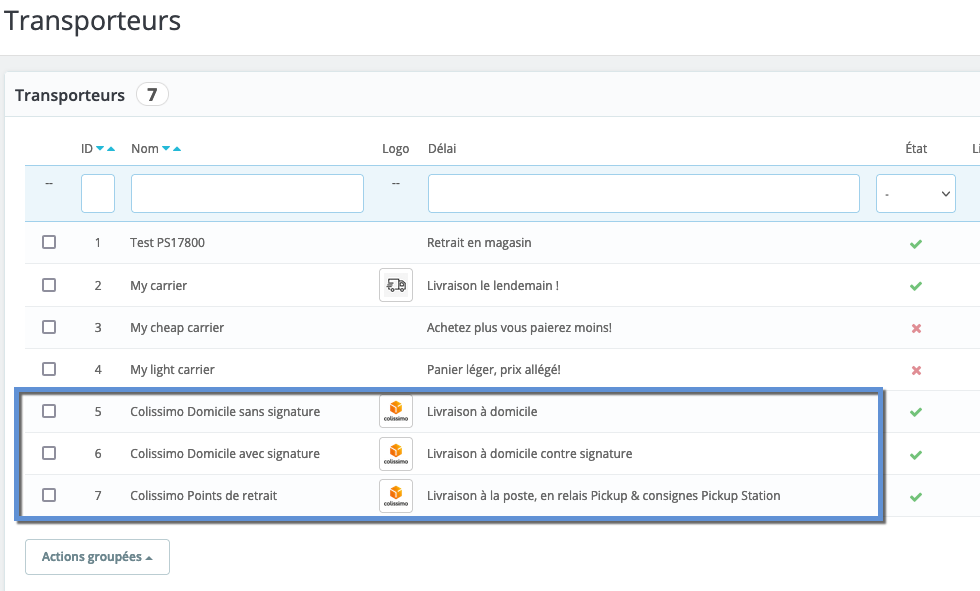The width and height of the screenshot is (980, 591).
Task: Click Achetez plus vous paierez moins! text
Action: (x=519, y=327)
